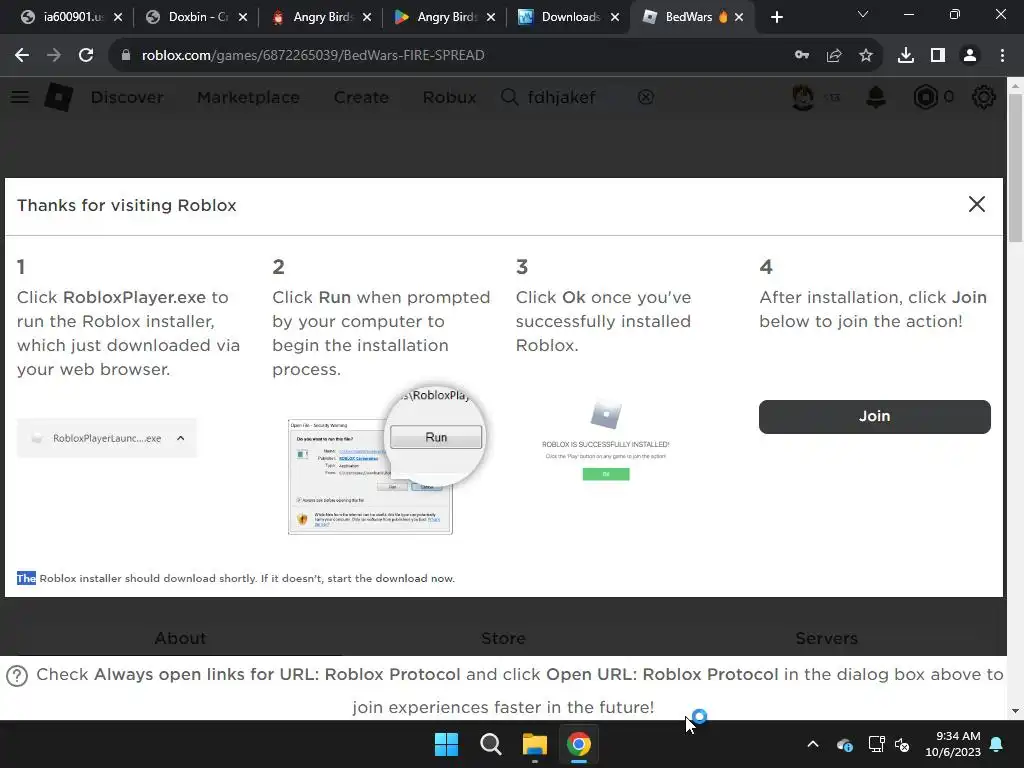1024x768 pixels.
Task: Select the Servers tab
Action: click(x=826, y=638)
